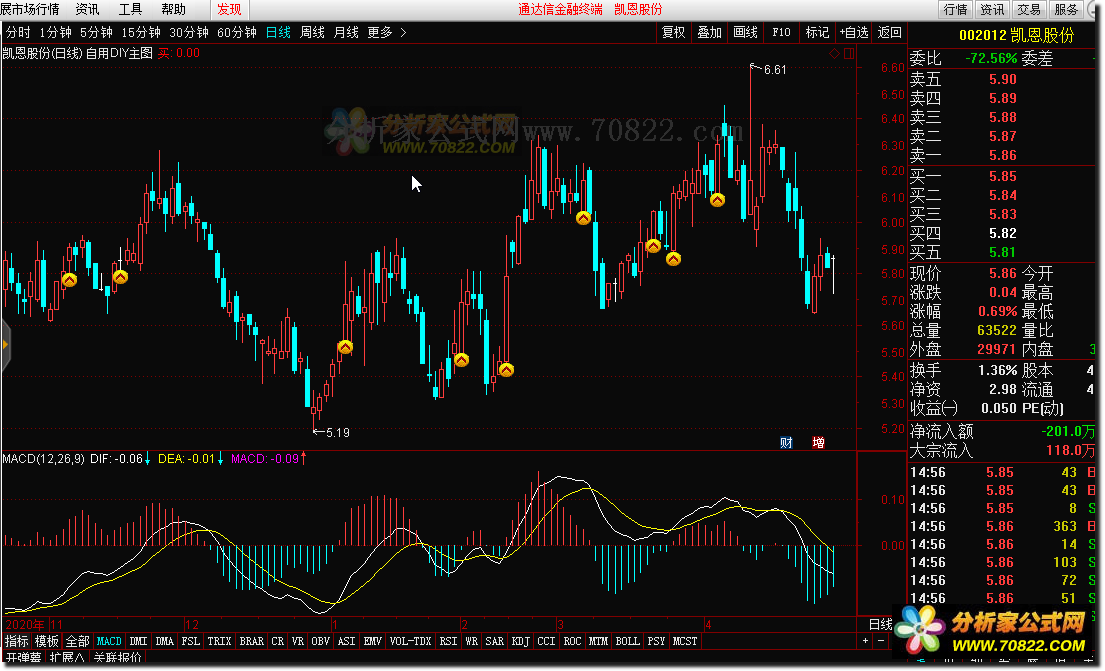The height and width of the screenshot is (671, 1105).
Task: Select the 15分钟 timeframe
Action: click(x=141, y=32)
